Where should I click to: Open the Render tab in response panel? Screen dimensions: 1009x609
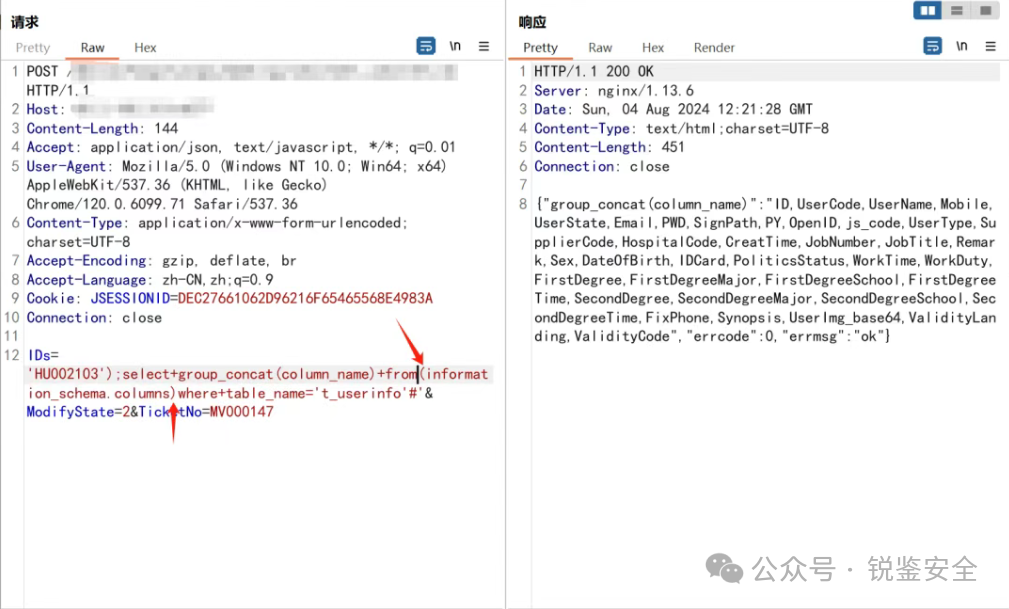click(x=714, y=48)
